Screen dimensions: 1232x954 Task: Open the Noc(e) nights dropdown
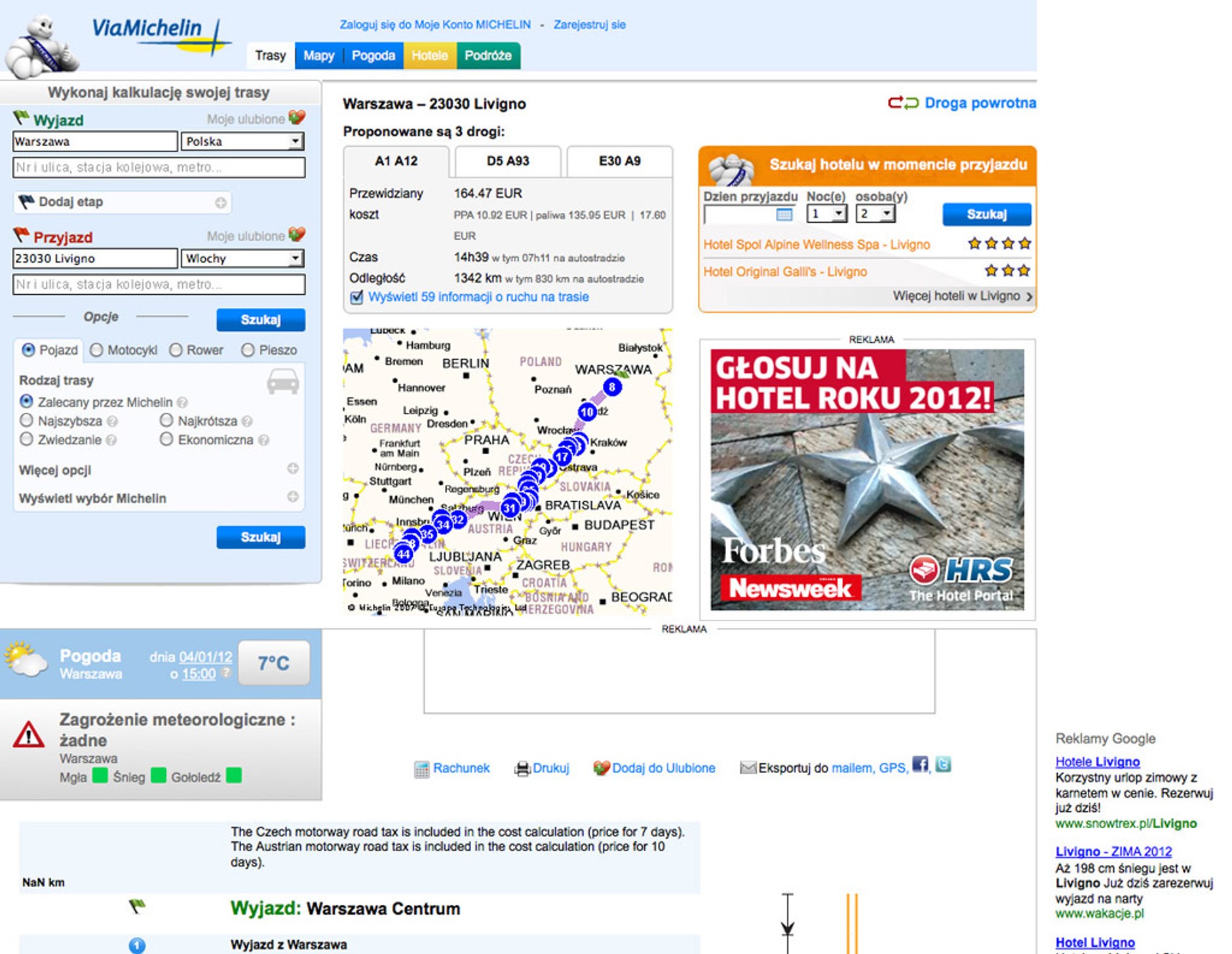point(837,214)
